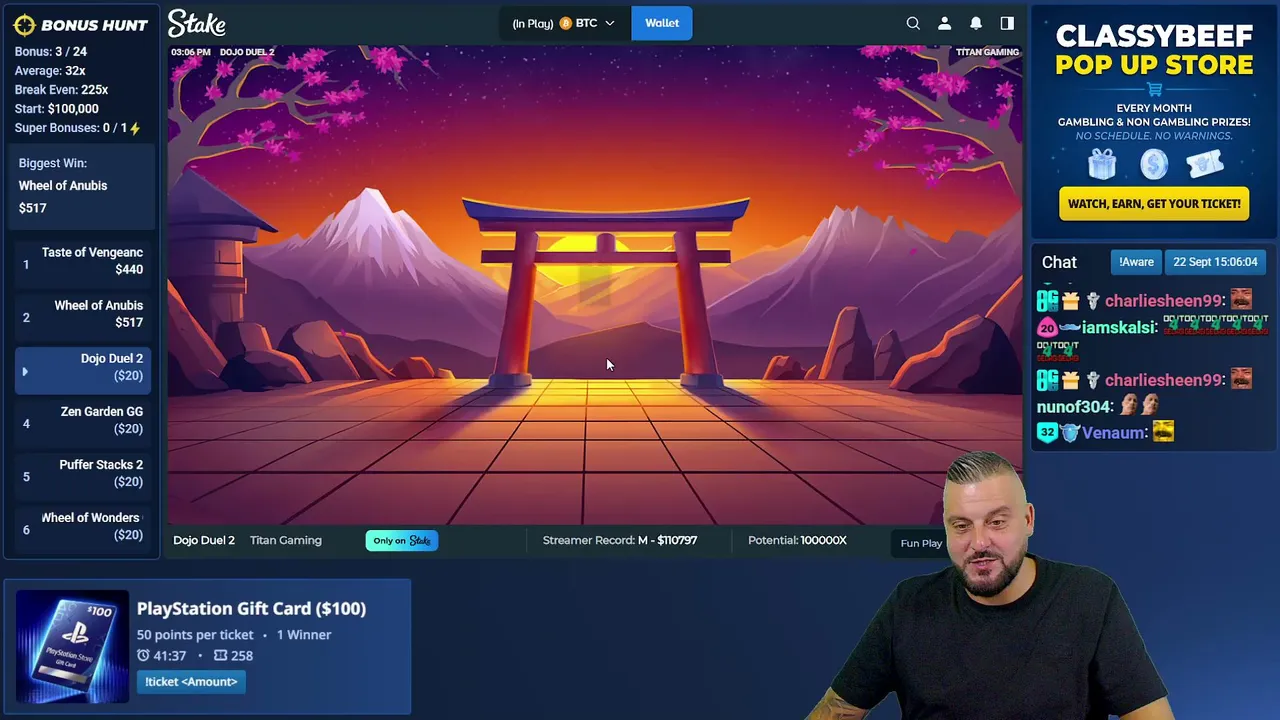Click the Super Bonuses lightning bolt icon
The width and height of the screenshot is (1280, 720).
tap(135, 128)
